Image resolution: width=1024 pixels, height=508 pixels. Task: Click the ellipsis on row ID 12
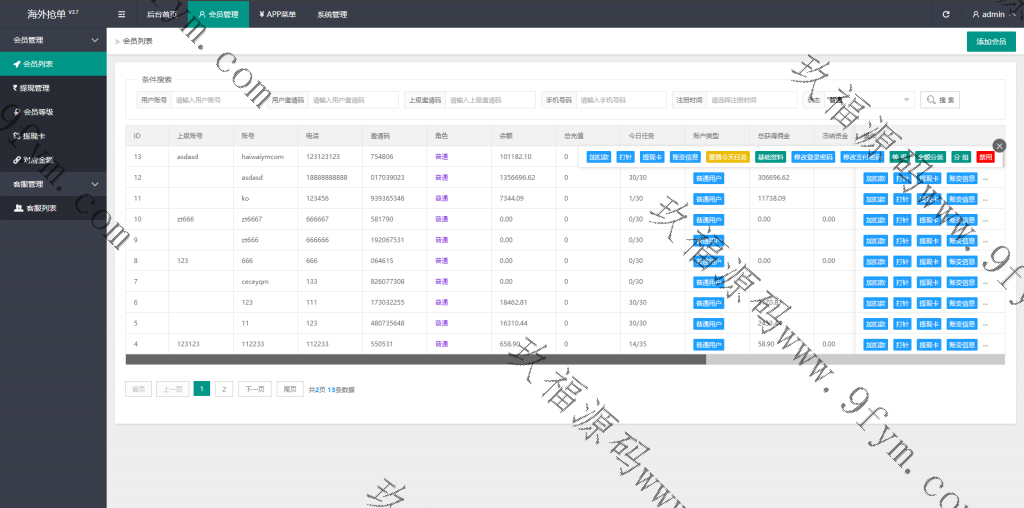click(x=985, y=178)
